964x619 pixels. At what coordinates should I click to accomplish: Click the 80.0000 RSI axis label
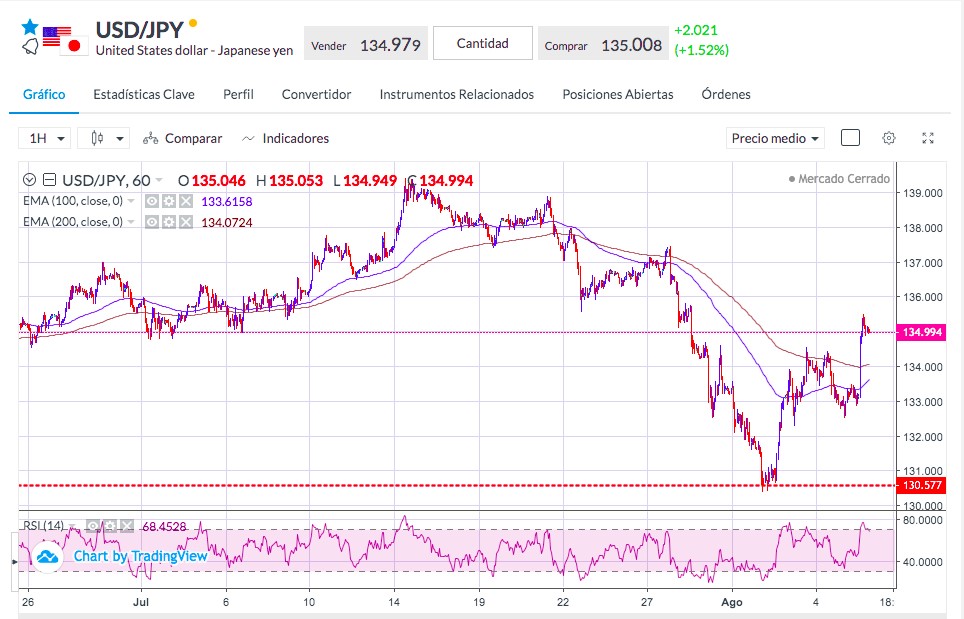point(923,520)
